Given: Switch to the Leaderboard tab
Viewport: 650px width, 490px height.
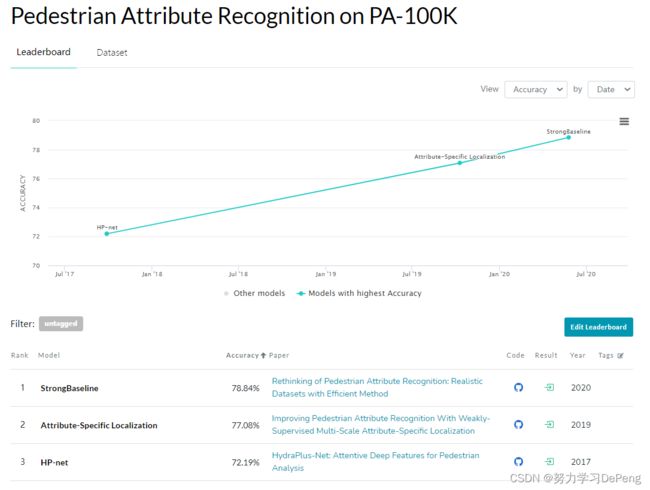Looking at the screenshot, I should [44, 52].
